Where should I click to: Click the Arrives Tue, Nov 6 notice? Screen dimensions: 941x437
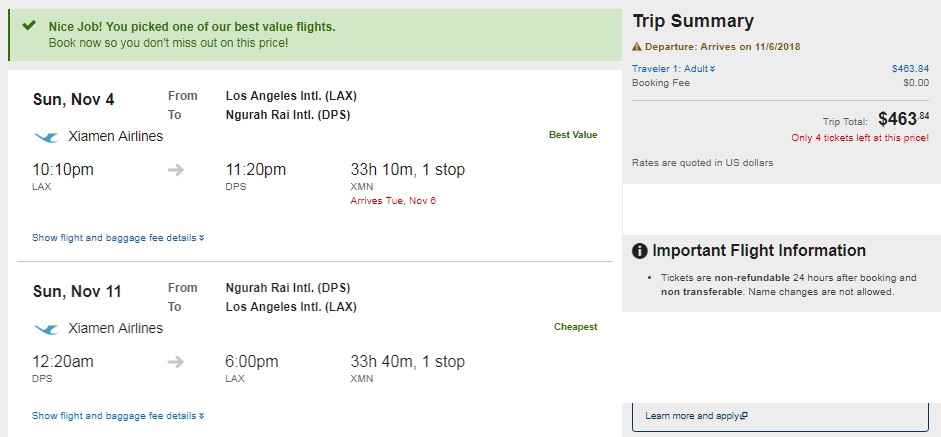(393, 200)
